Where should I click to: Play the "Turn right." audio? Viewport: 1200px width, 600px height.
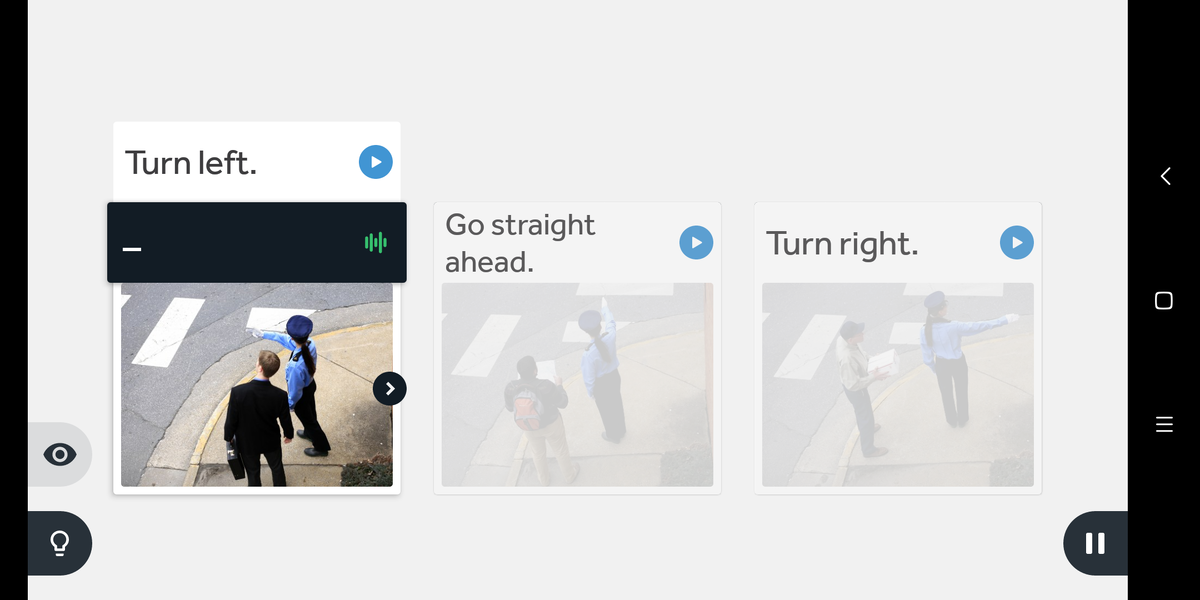(x=1016, y=242)
